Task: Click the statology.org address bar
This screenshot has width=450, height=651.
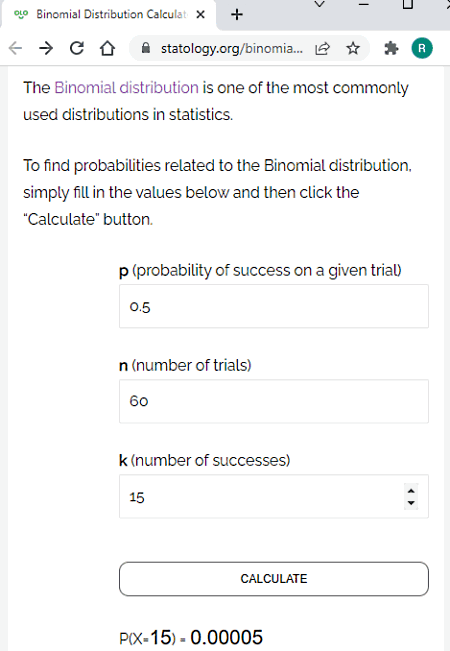Action: pos(231,49)
